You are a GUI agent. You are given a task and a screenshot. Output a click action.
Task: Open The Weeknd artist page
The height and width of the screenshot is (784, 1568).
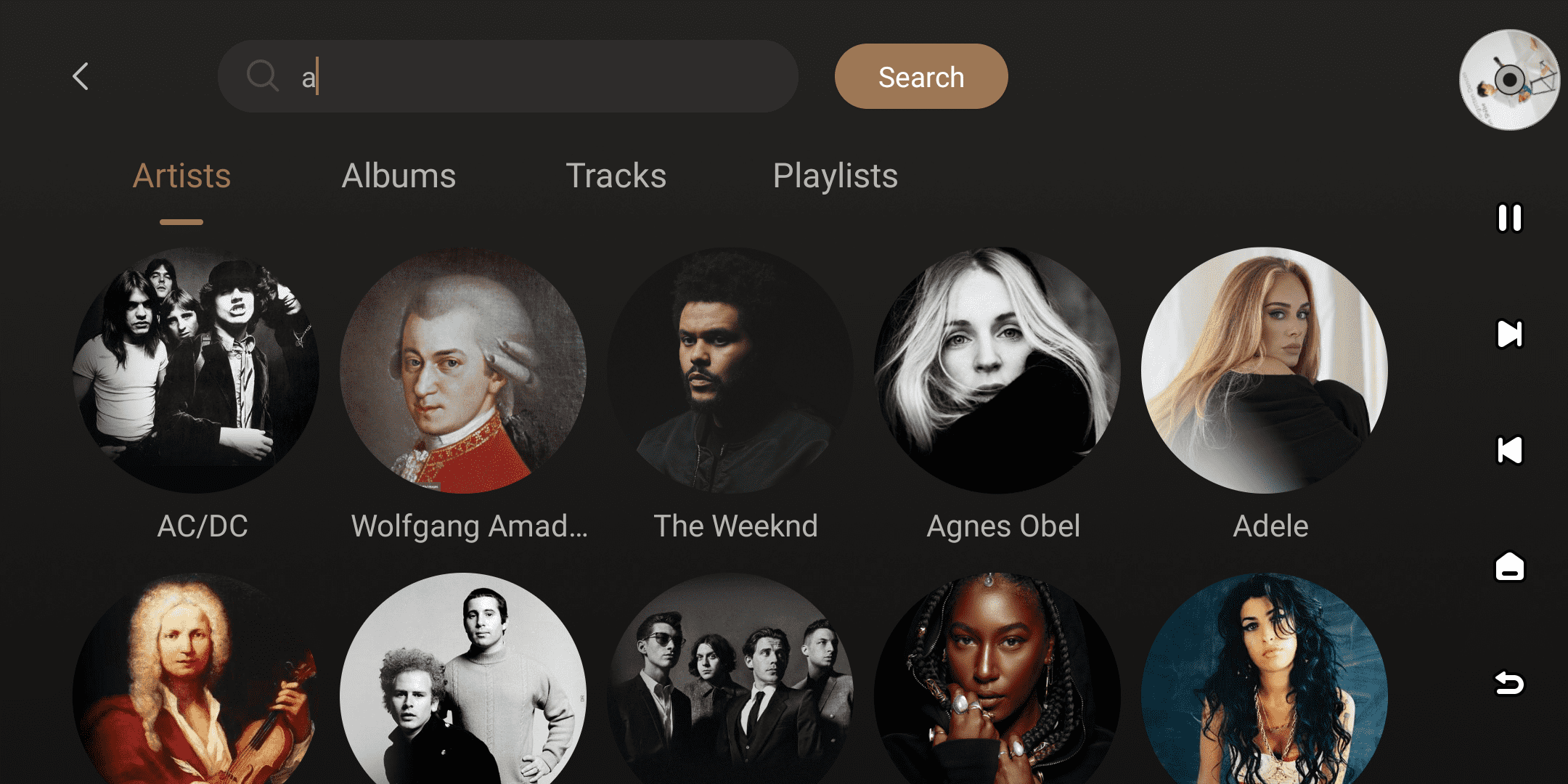point(730,370)
